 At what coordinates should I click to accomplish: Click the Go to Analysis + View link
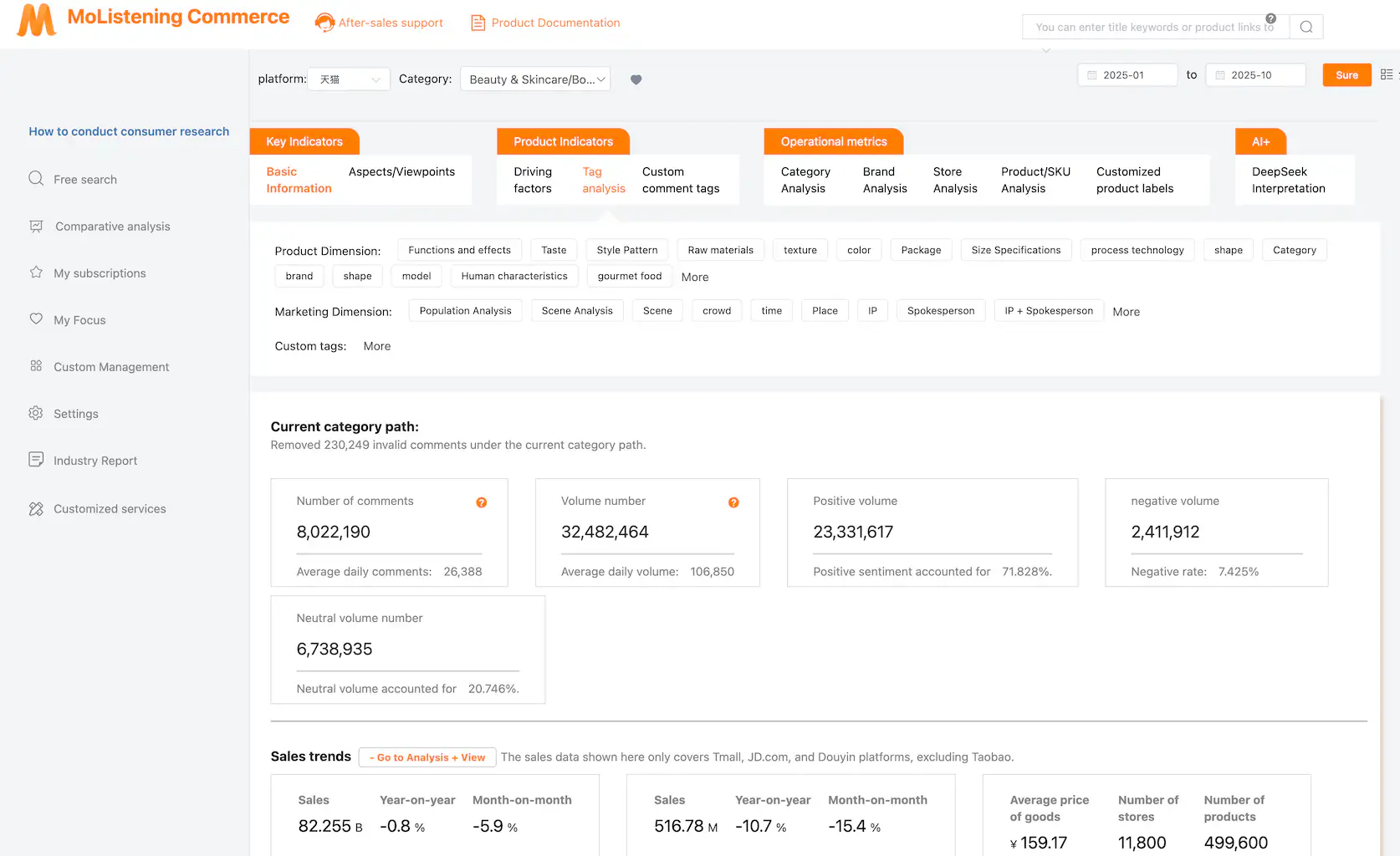point(427,757)
